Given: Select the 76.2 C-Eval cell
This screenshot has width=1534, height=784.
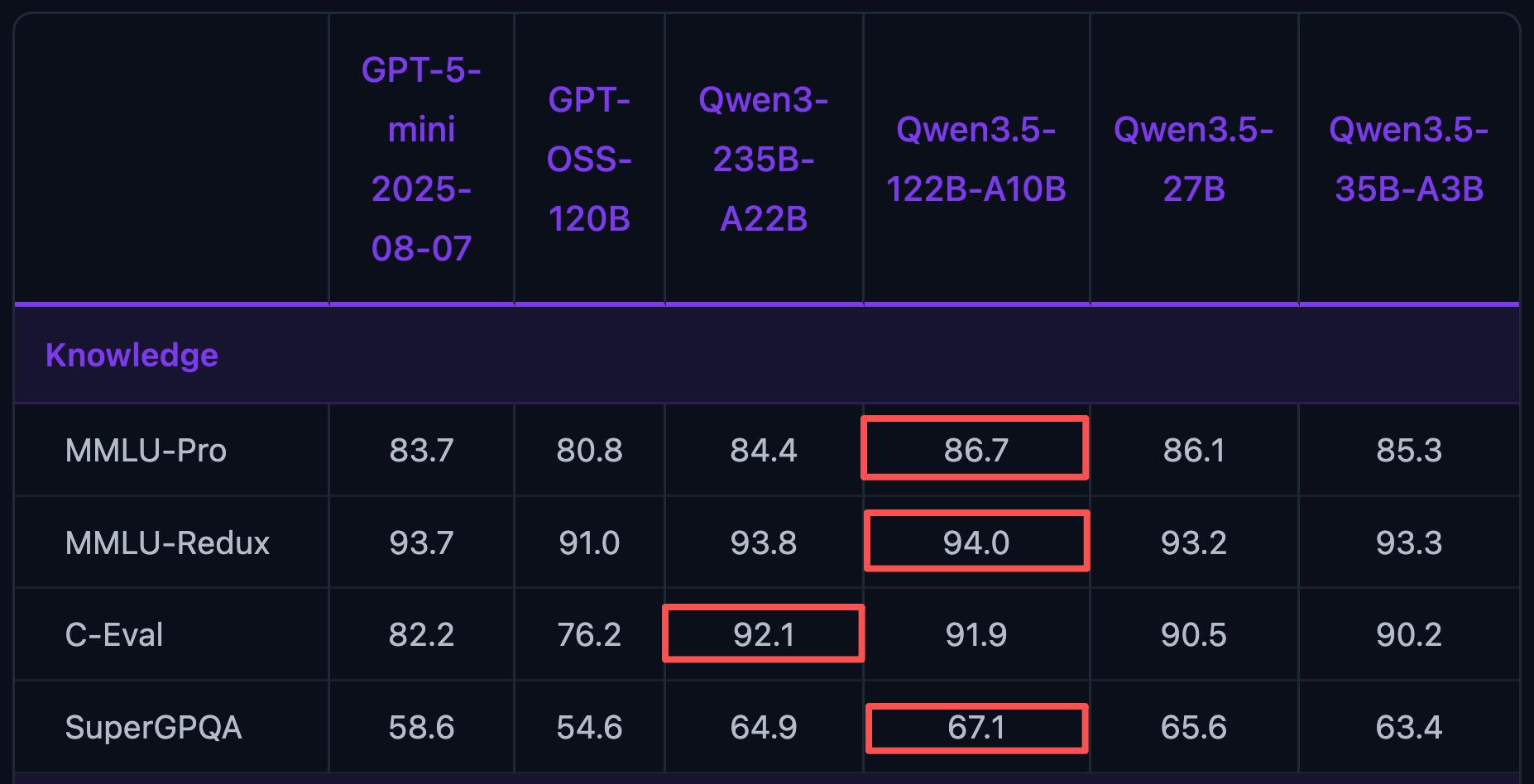Looking at the screenshot, I should [x=589, y=634].
